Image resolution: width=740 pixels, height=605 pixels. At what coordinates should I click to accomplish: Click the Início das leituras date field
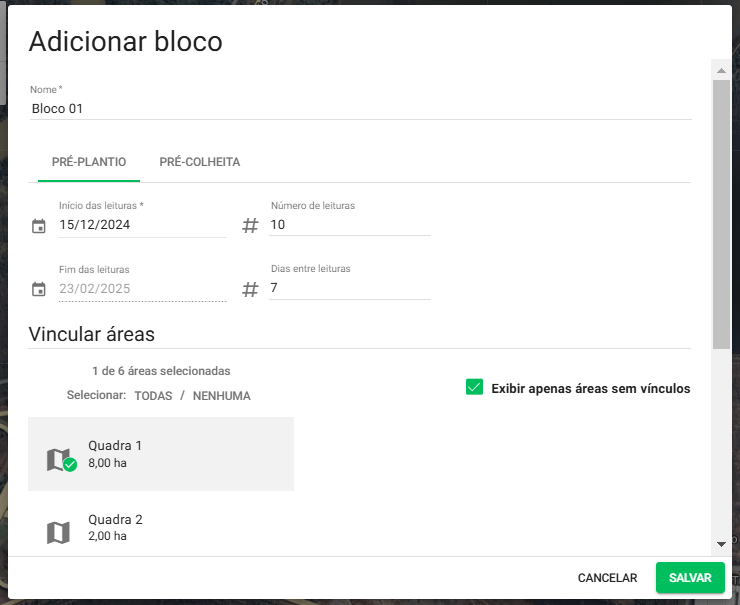click(x=141, y=225)
